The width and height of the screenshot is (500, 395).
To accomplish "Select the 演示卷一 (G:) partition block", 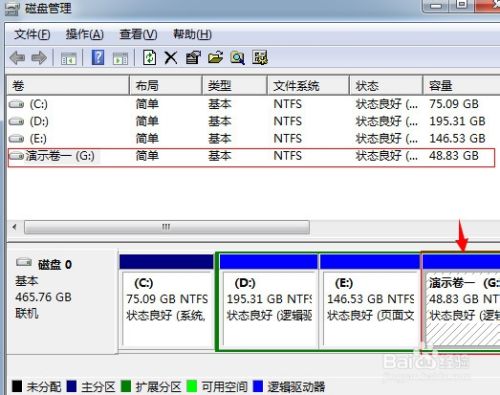I will click(461, 303).
